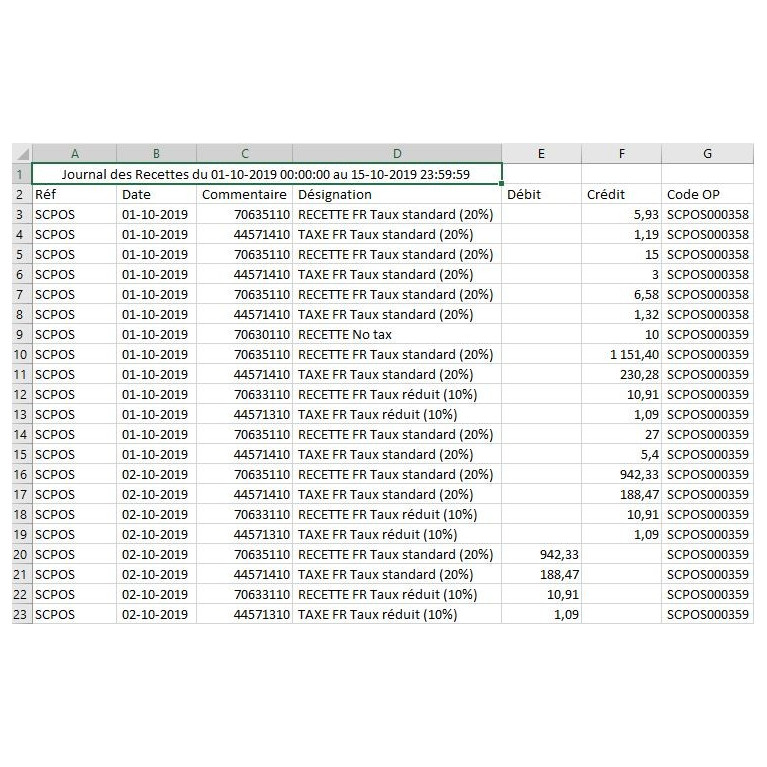Click the Désignation header cell
Image resolution: width=767 pixels, height=767 pixels.
(x=397, y=194)
